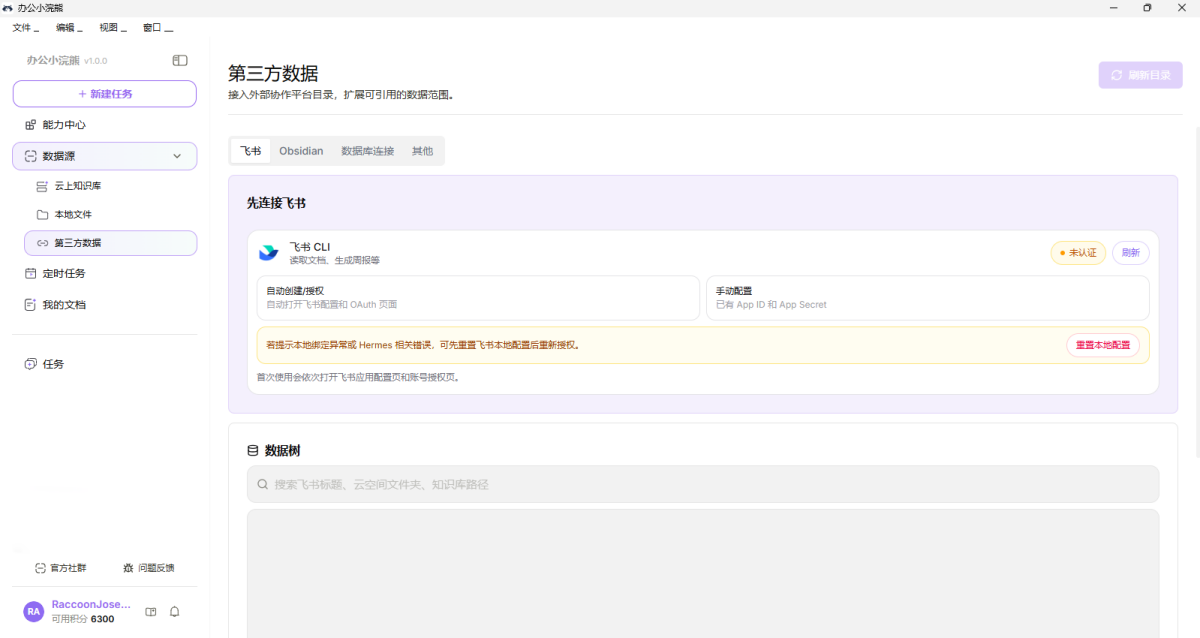Switch to the 数据库连接 tab
This screenshot has width=1200, height=638.
(368, 151)
